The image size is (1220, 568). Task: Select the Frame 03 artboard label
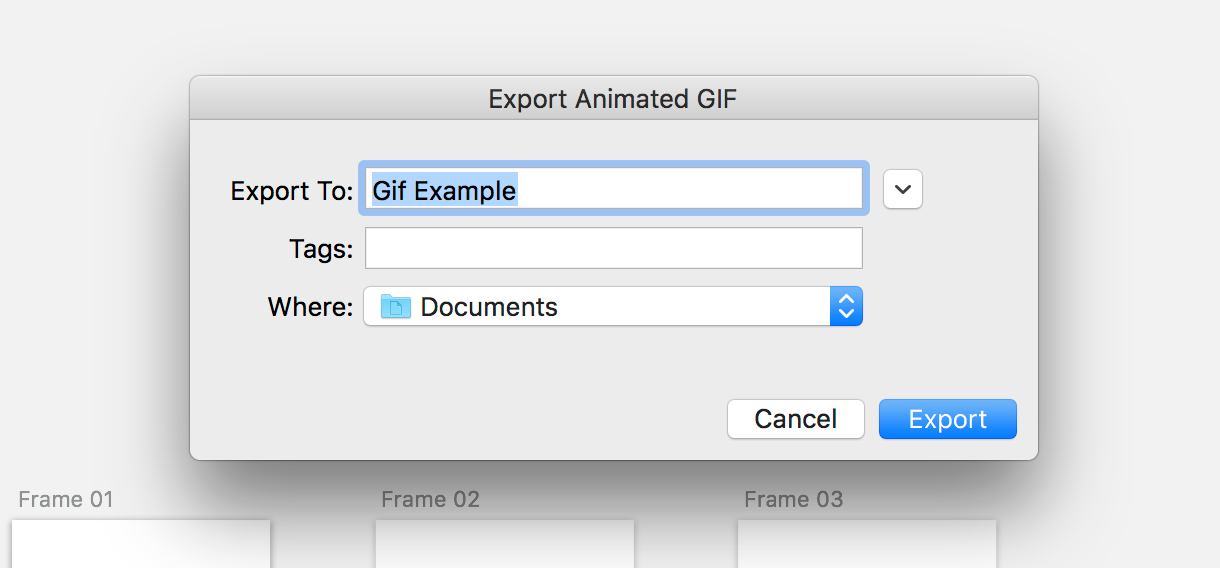click(x=794, y=499)
